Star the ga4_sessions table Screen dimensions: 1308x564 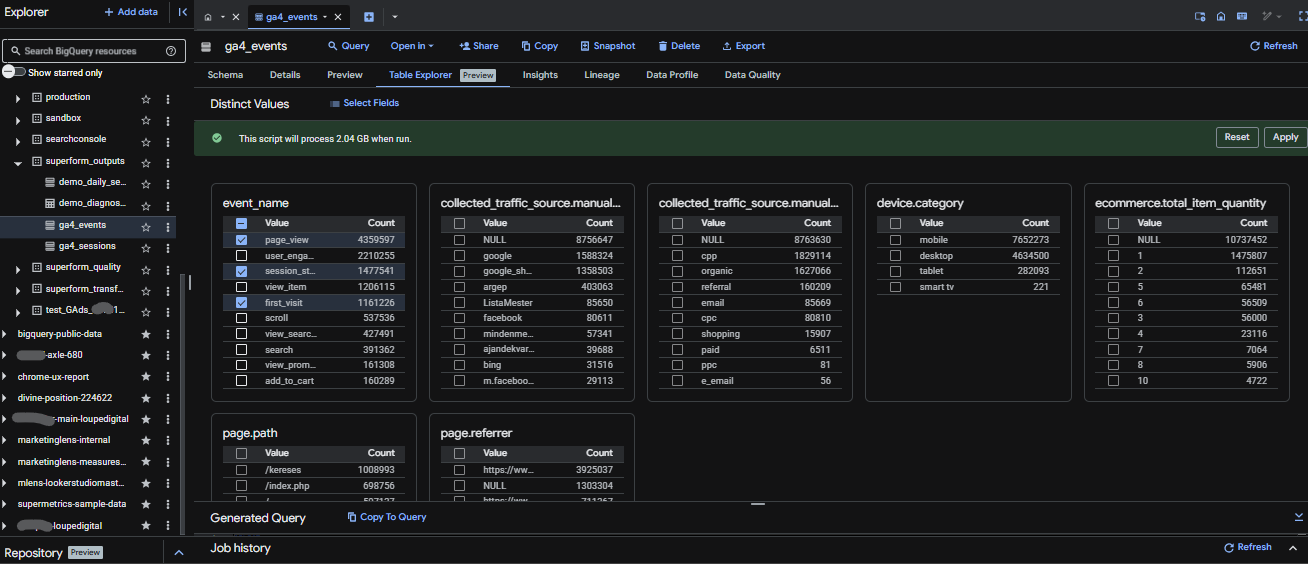(x=146, y=247)
